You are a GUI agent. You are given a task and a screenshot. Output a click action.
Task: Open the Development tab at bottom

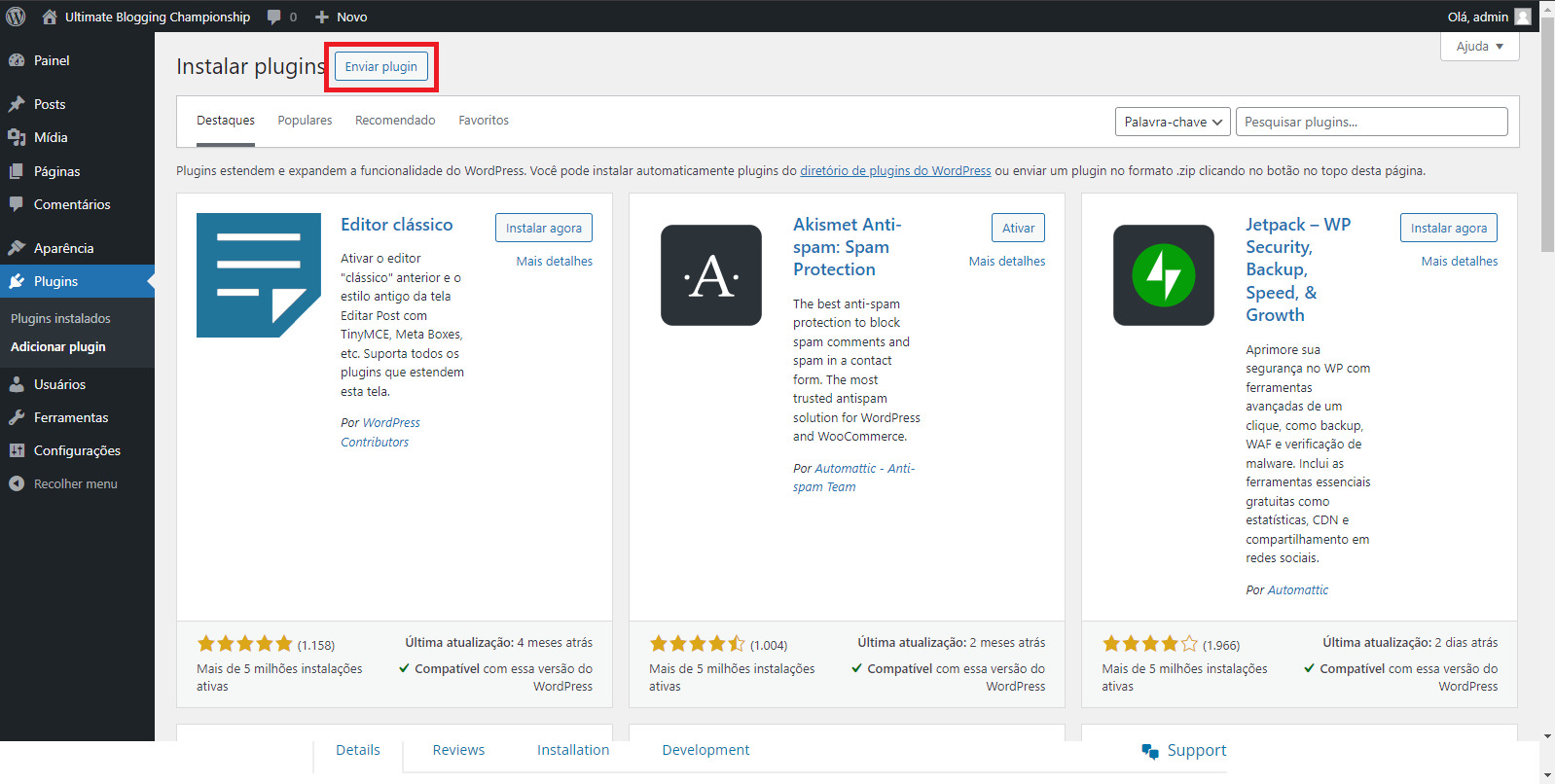click(x=705, y=750)
